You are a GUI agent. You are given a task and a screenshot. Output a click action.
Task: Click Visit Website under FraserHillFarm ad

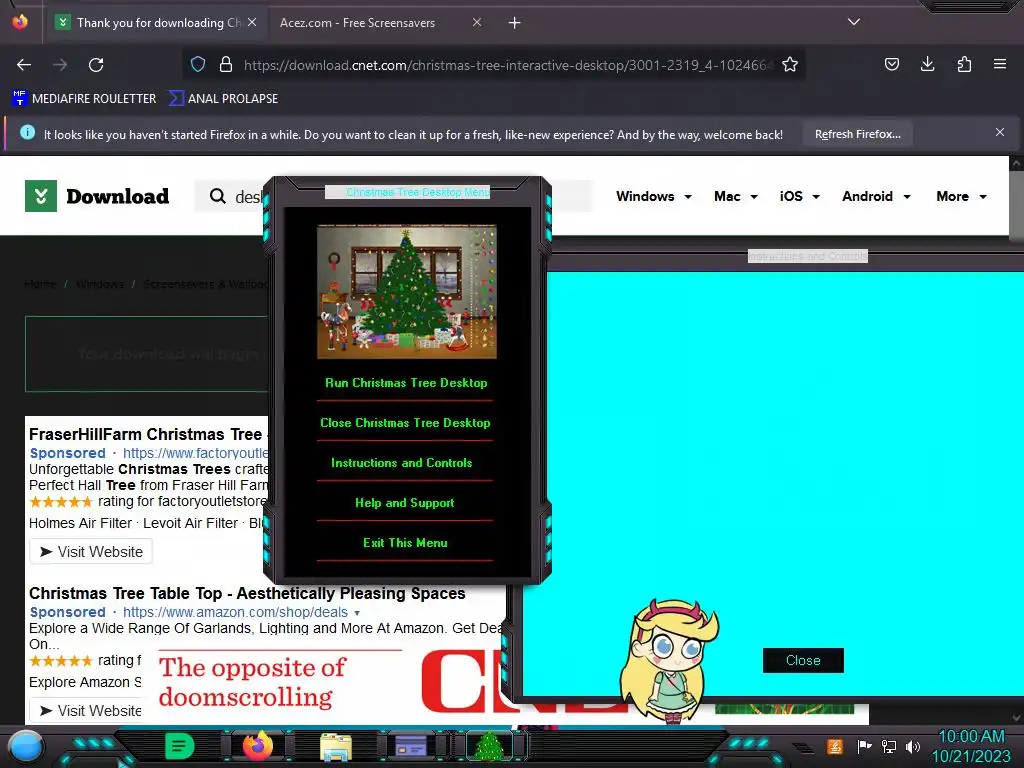(91, 552)
